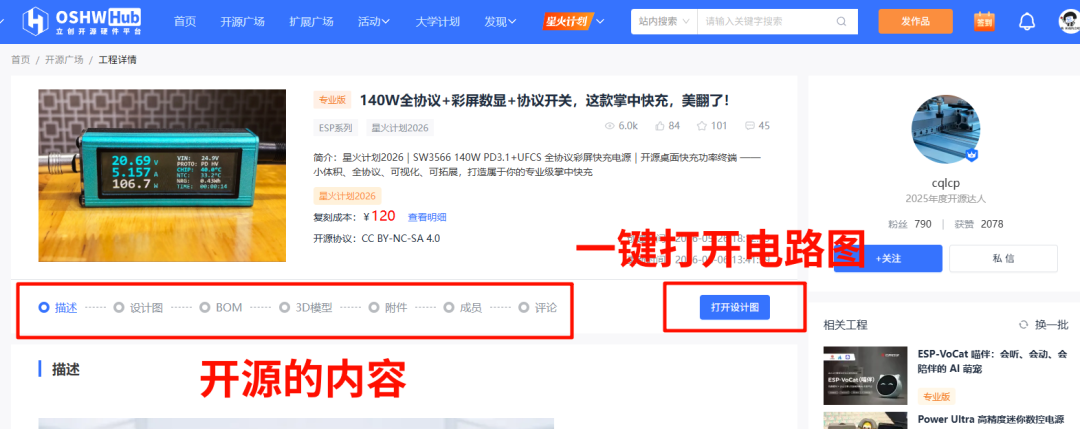Select the BOM step radio

tap(205, 307)
